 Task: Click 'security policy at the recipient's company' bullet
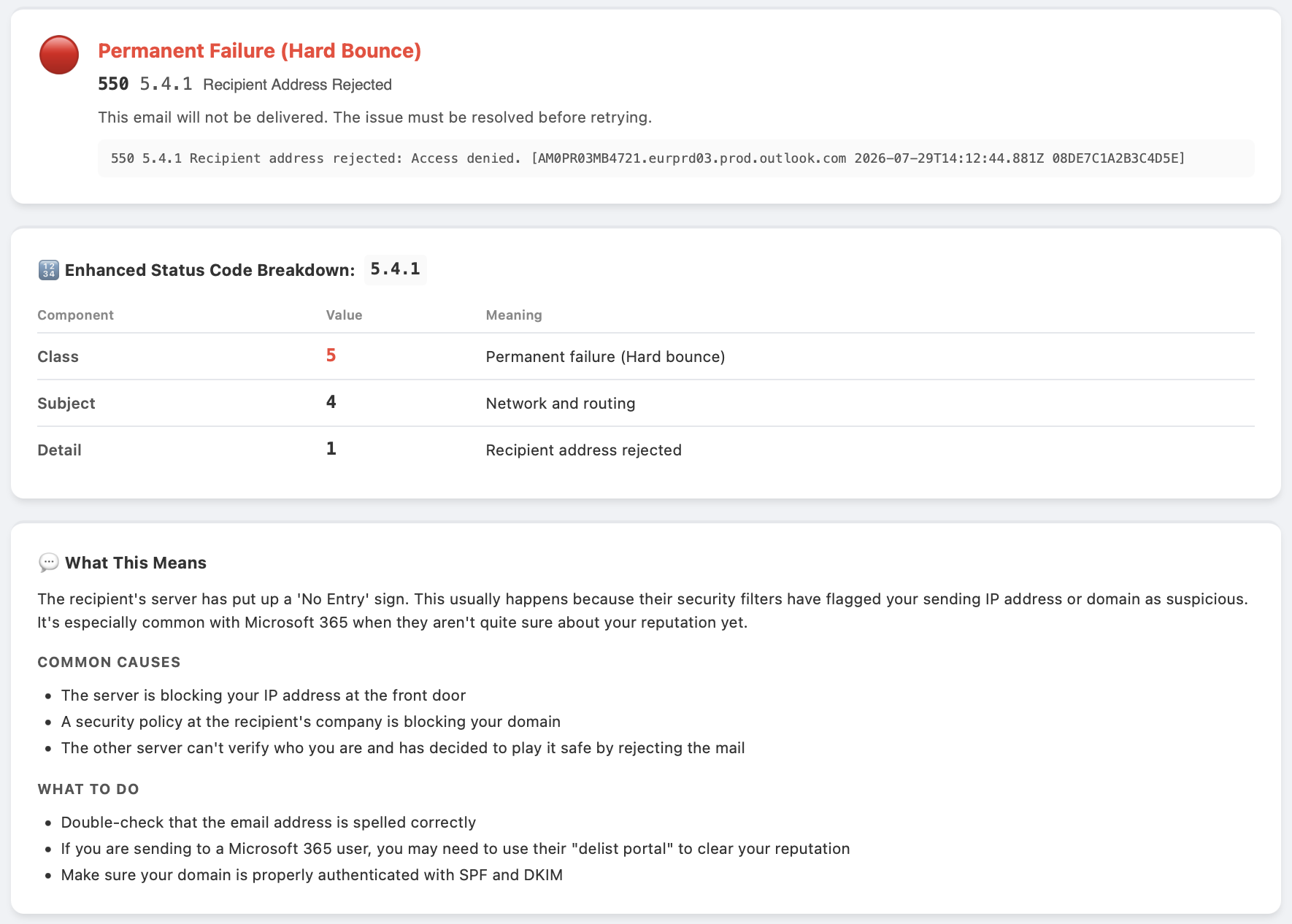pos(310,722)
